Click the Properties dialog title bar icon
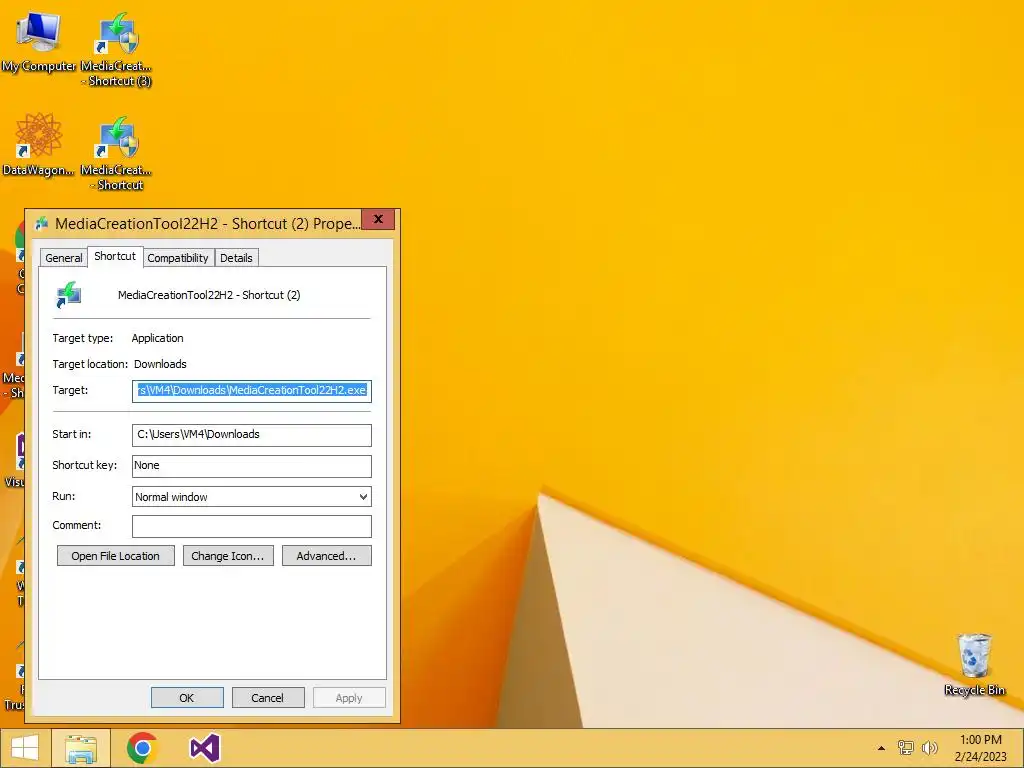Viewport: 1024px width, 768px height. click(x=42, y=223)
